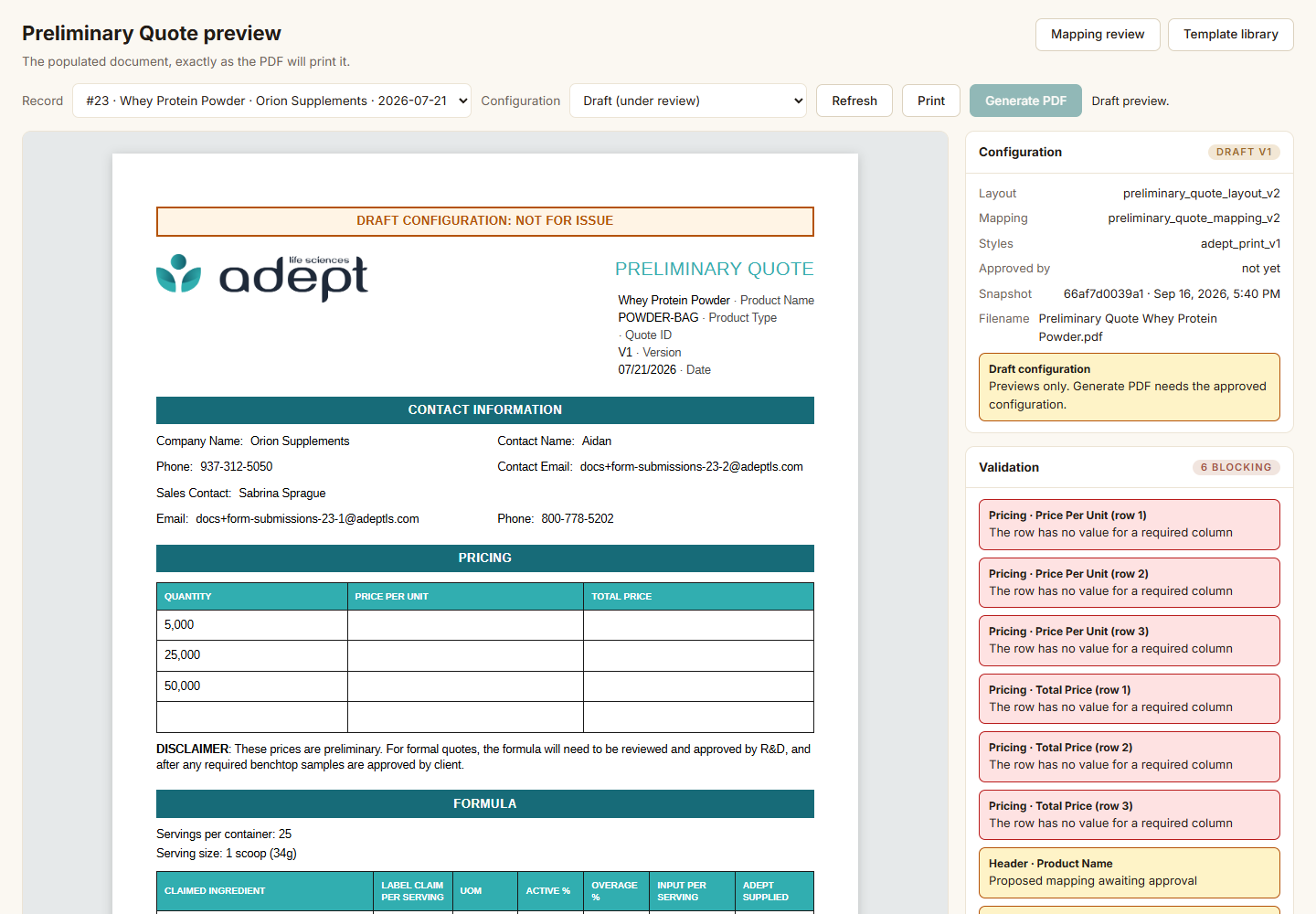The width and height of the screenshot is (1316, 914).
Task: Click the PRICING section header
Action: click(485, 558)
